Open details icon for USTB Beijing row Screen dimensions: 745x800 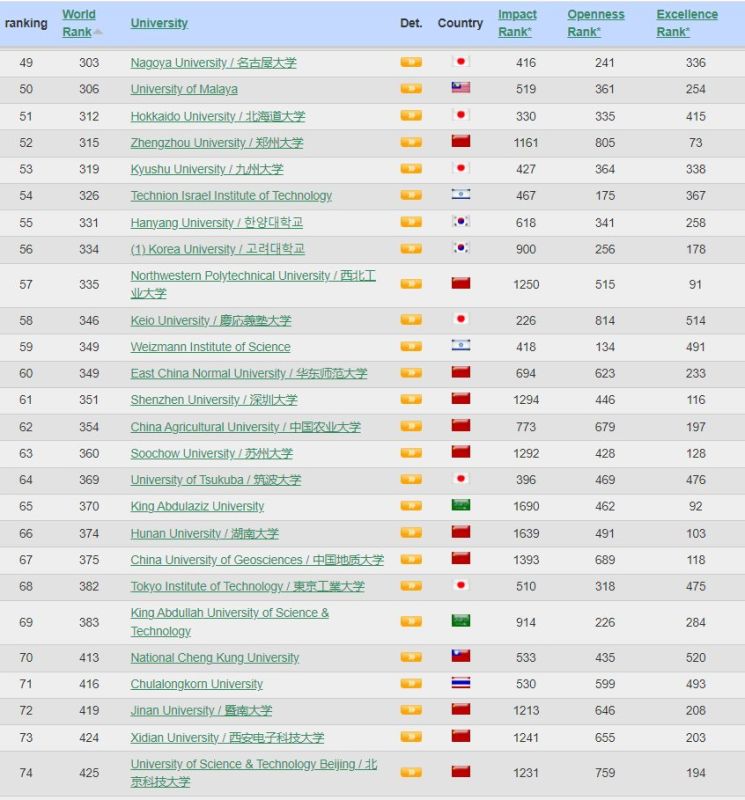coord(411,772)
